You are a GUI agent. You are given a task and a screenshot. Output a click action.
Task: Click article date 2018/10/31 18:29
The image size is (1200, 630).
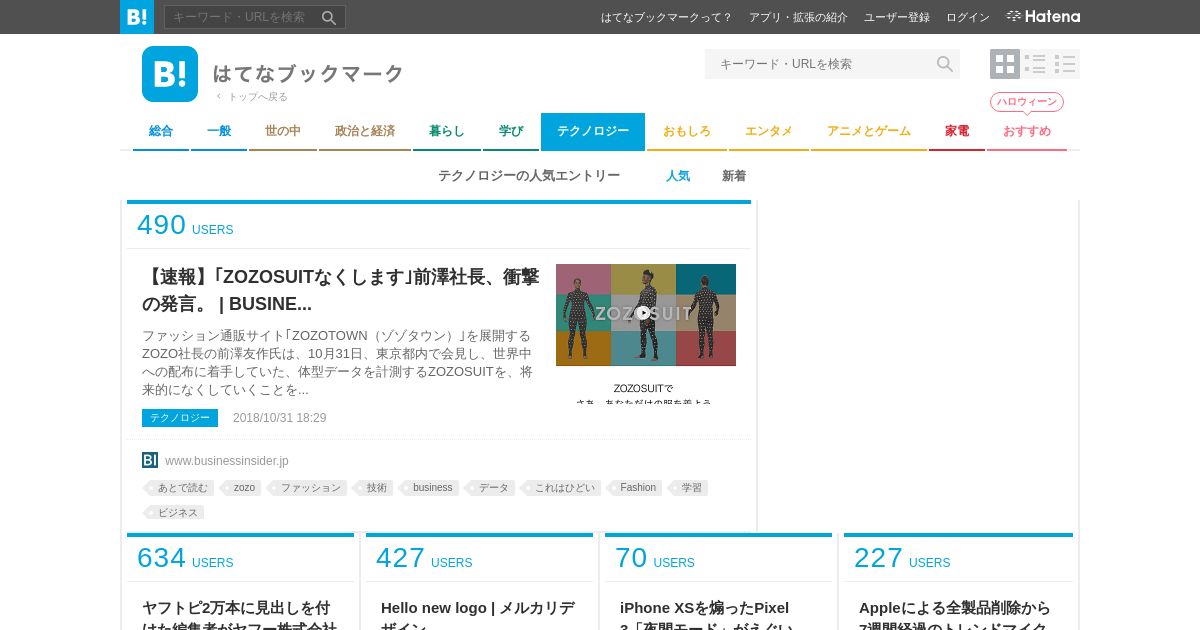[280, 418]
